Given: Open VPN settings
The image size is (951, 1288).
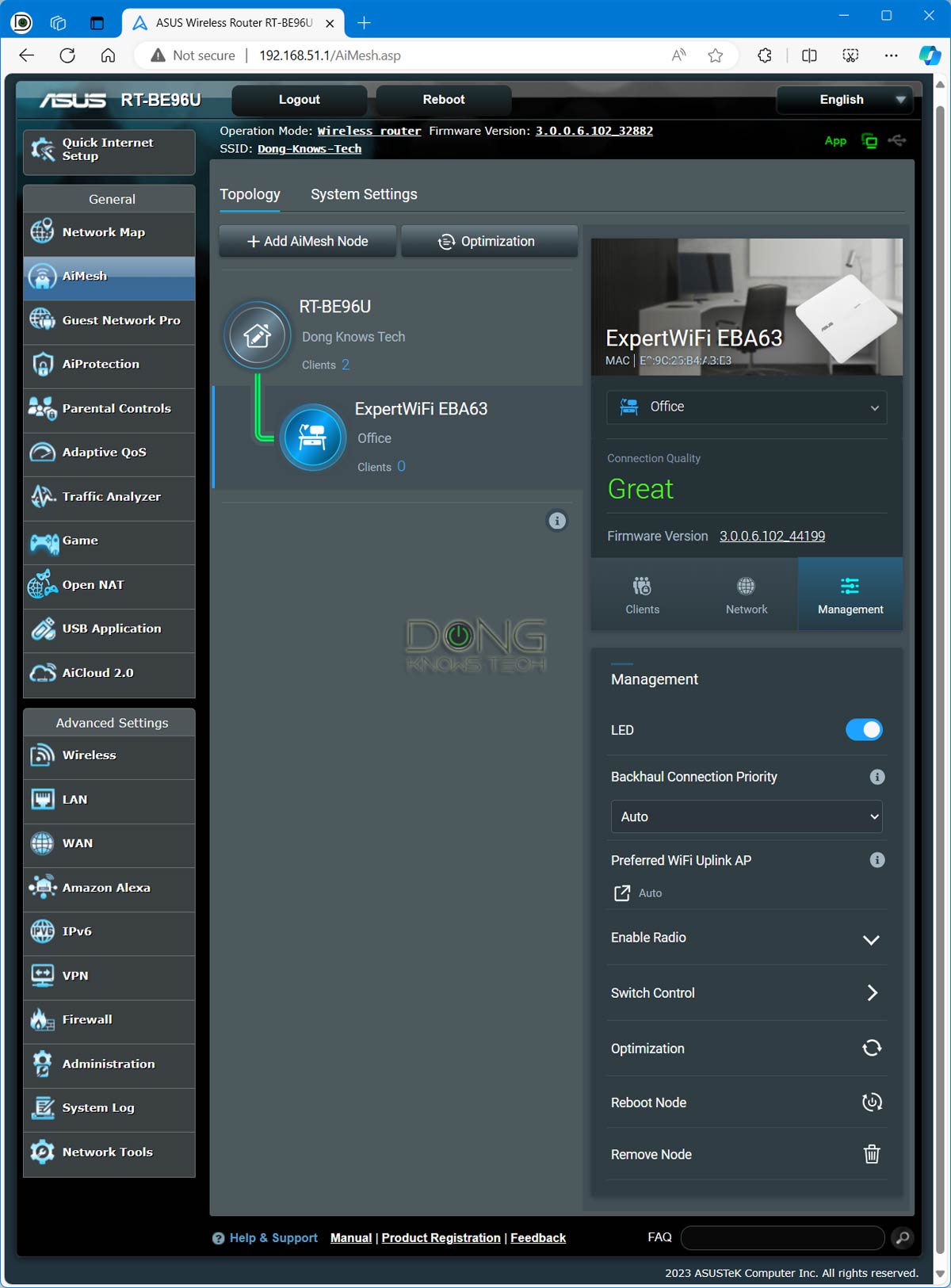Looking at the screenshot, I should pyautogui.click(x=109, y=976).
